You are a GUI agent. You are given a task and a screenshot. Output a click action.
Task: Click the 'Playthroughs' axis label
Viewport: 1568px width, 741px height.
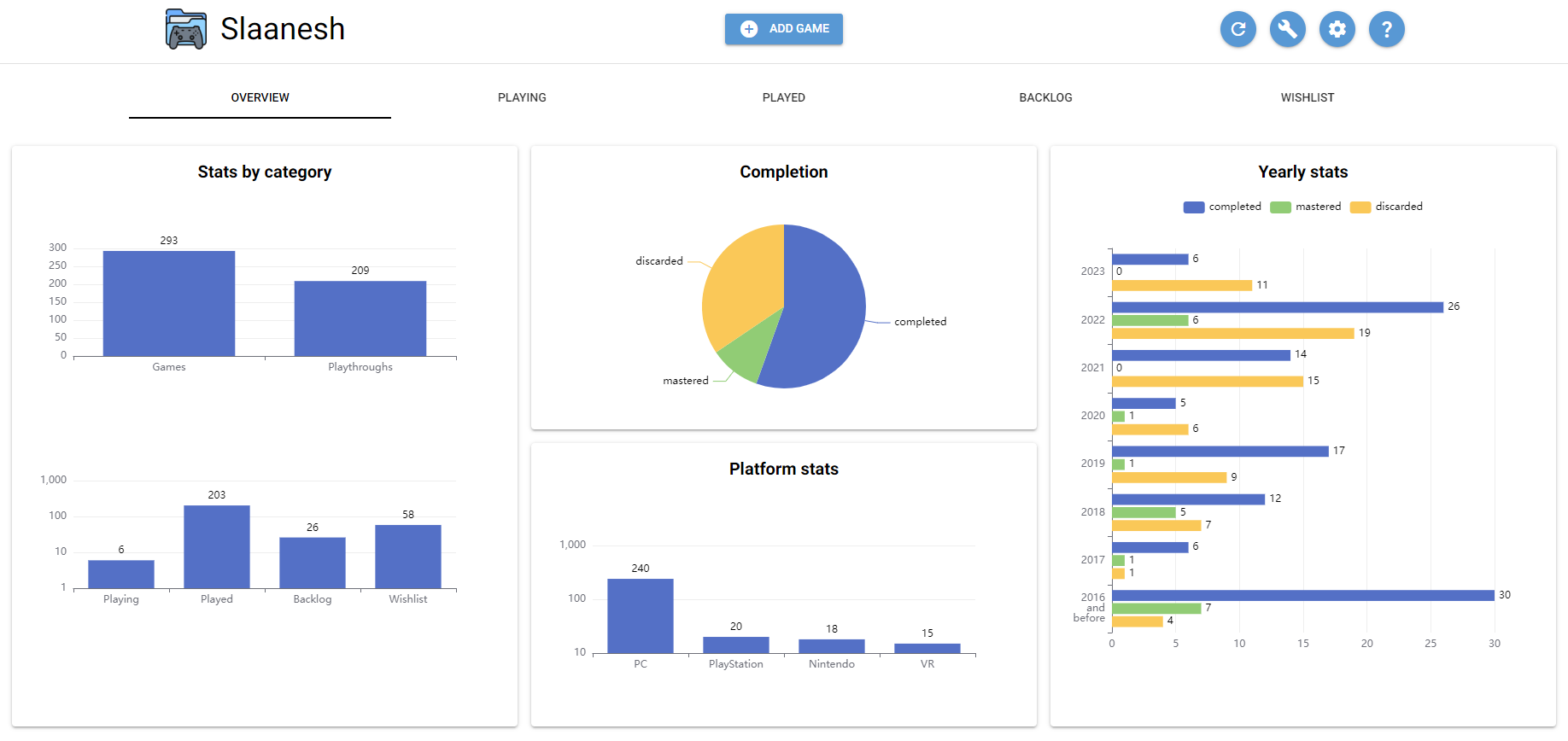click(x=360, y=367)
